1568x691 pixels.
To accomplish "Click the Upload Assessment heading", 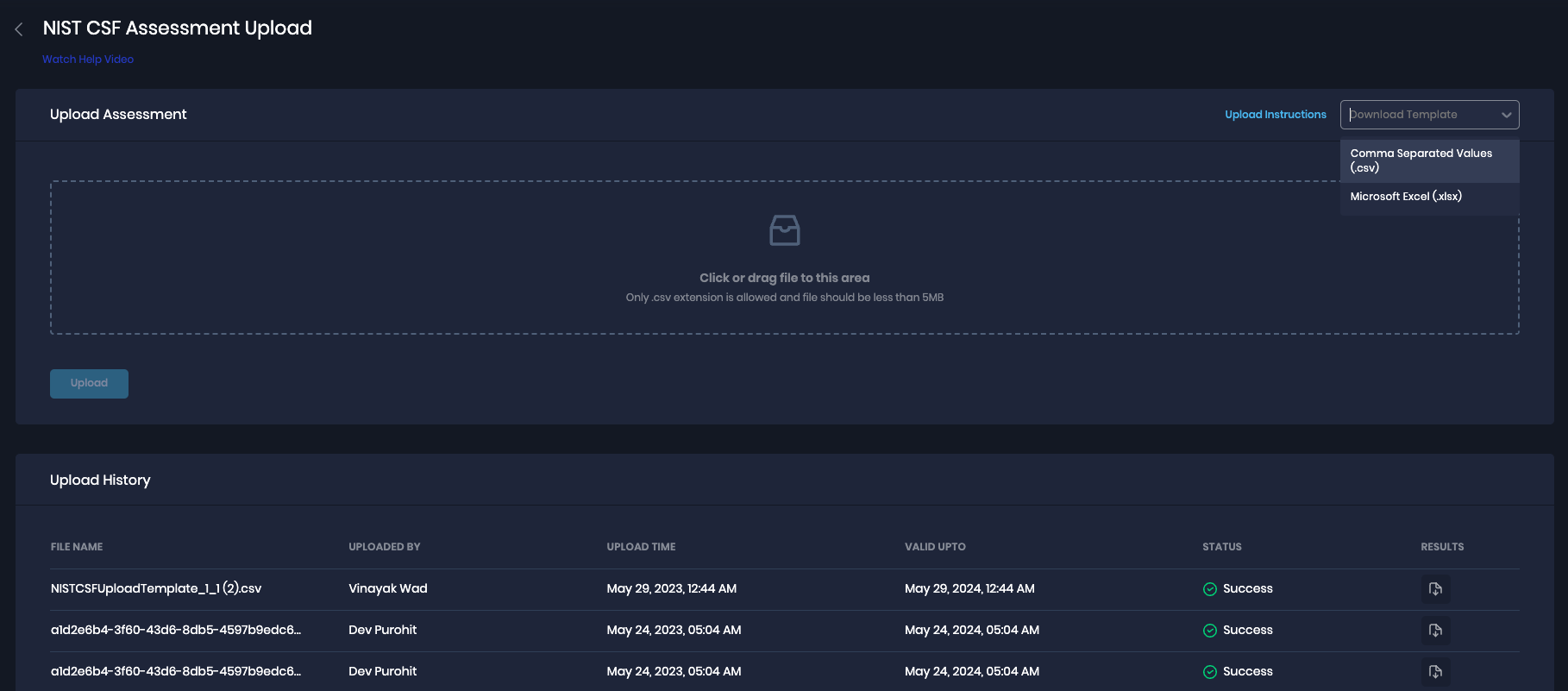I will click(118, 114).
